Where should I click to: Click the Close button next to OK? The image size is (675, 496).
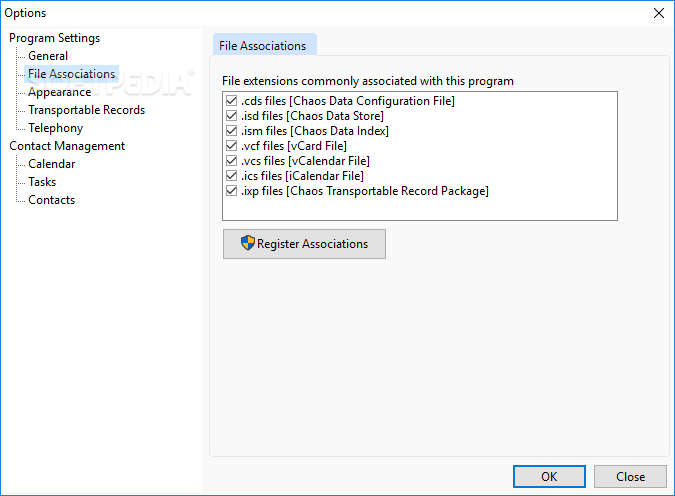tap(630, 477)
